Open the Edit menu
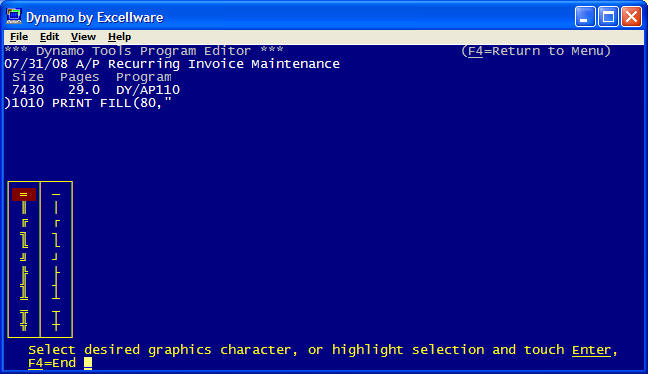648x374 pixels. 49,37
